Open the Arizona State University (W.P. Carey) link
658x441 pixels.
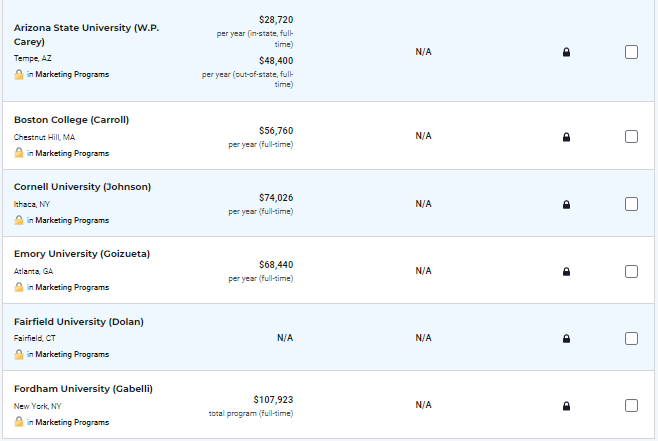tap(86, 34)
